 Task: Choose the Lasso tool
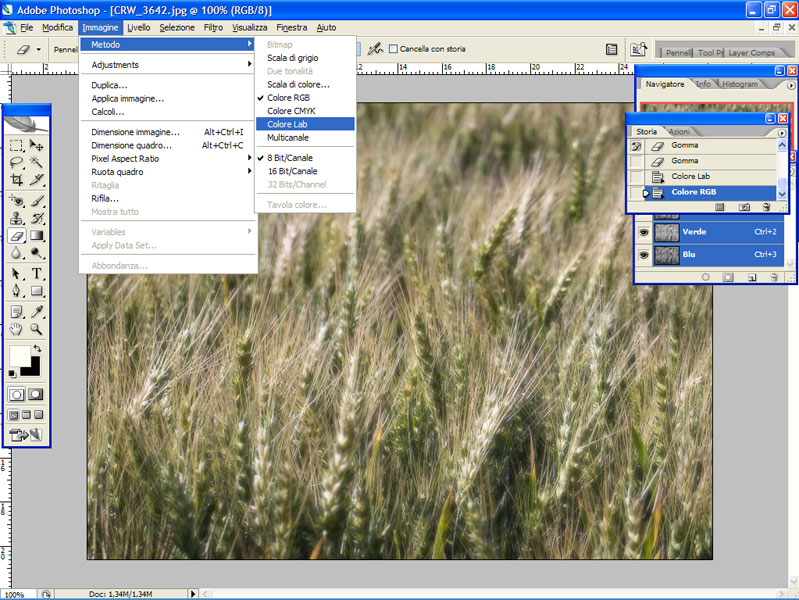(16, 162)
